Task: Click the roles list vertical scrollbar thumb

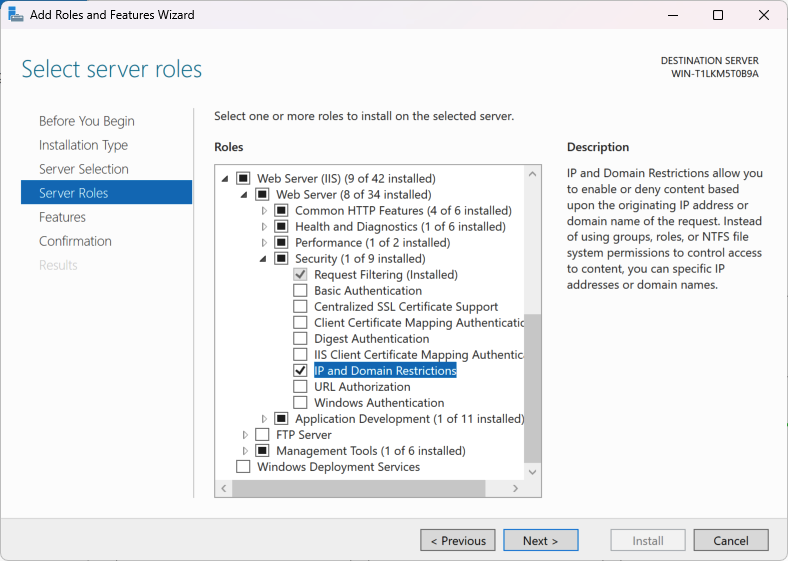Action: 532,388
